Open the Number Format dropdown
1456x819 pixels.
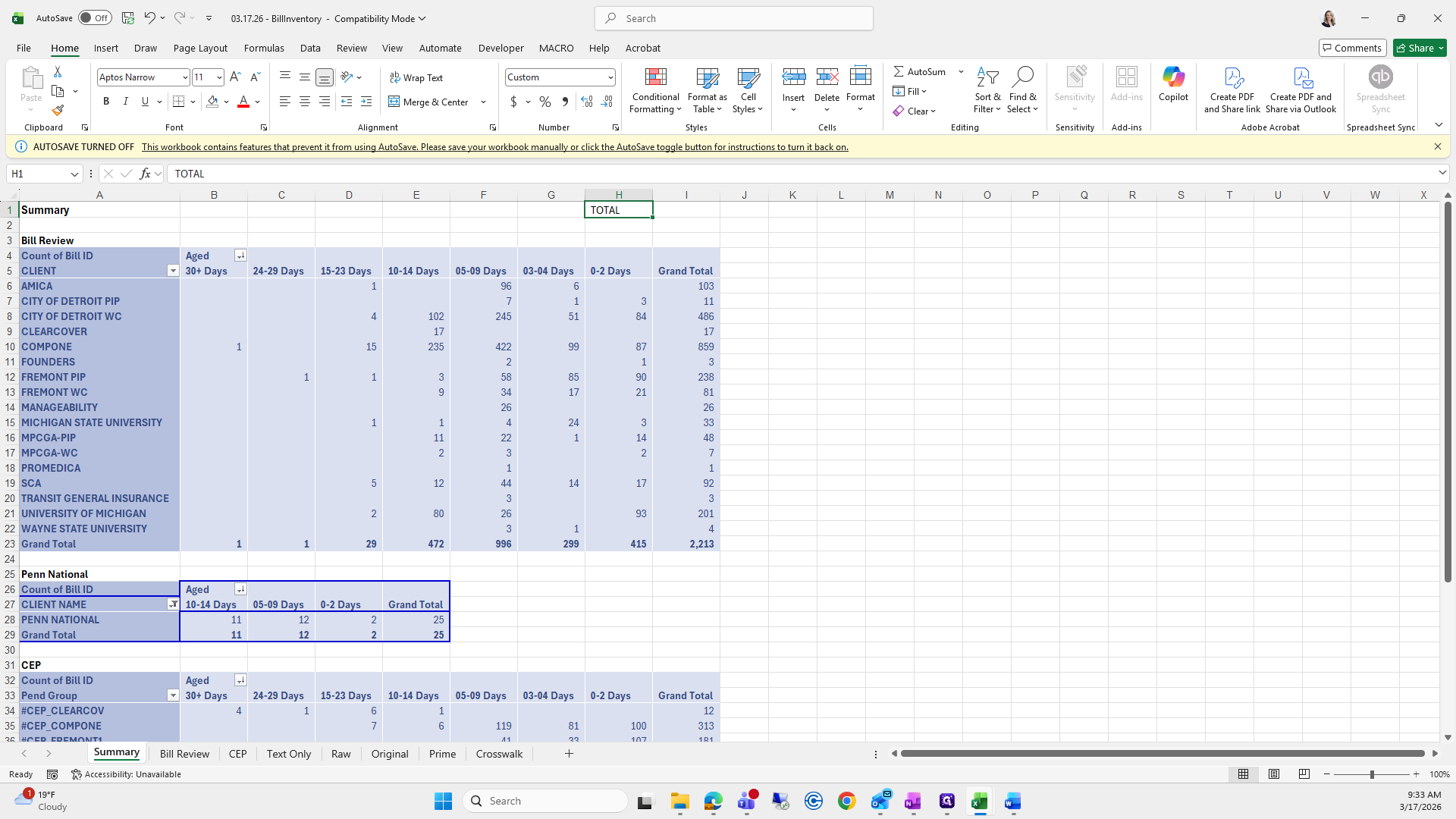click(x=610, y=77)
